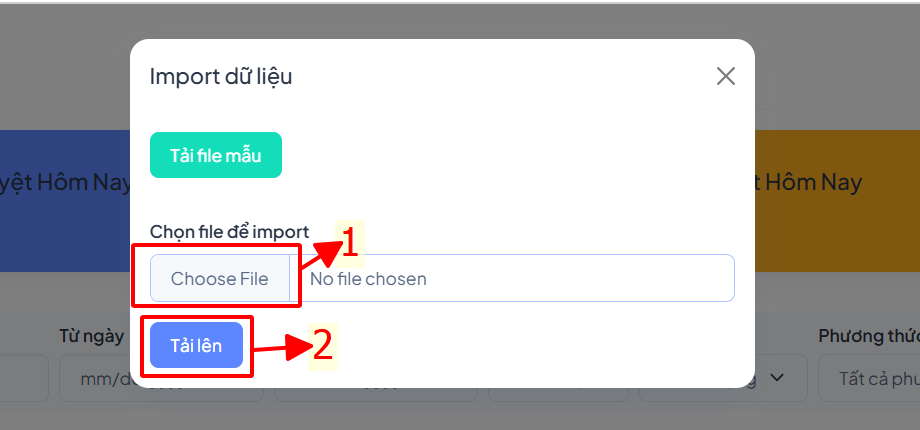Click the Tải file mẫu button
This screenshot has width=920, height=430.
[x=216, y=155]
